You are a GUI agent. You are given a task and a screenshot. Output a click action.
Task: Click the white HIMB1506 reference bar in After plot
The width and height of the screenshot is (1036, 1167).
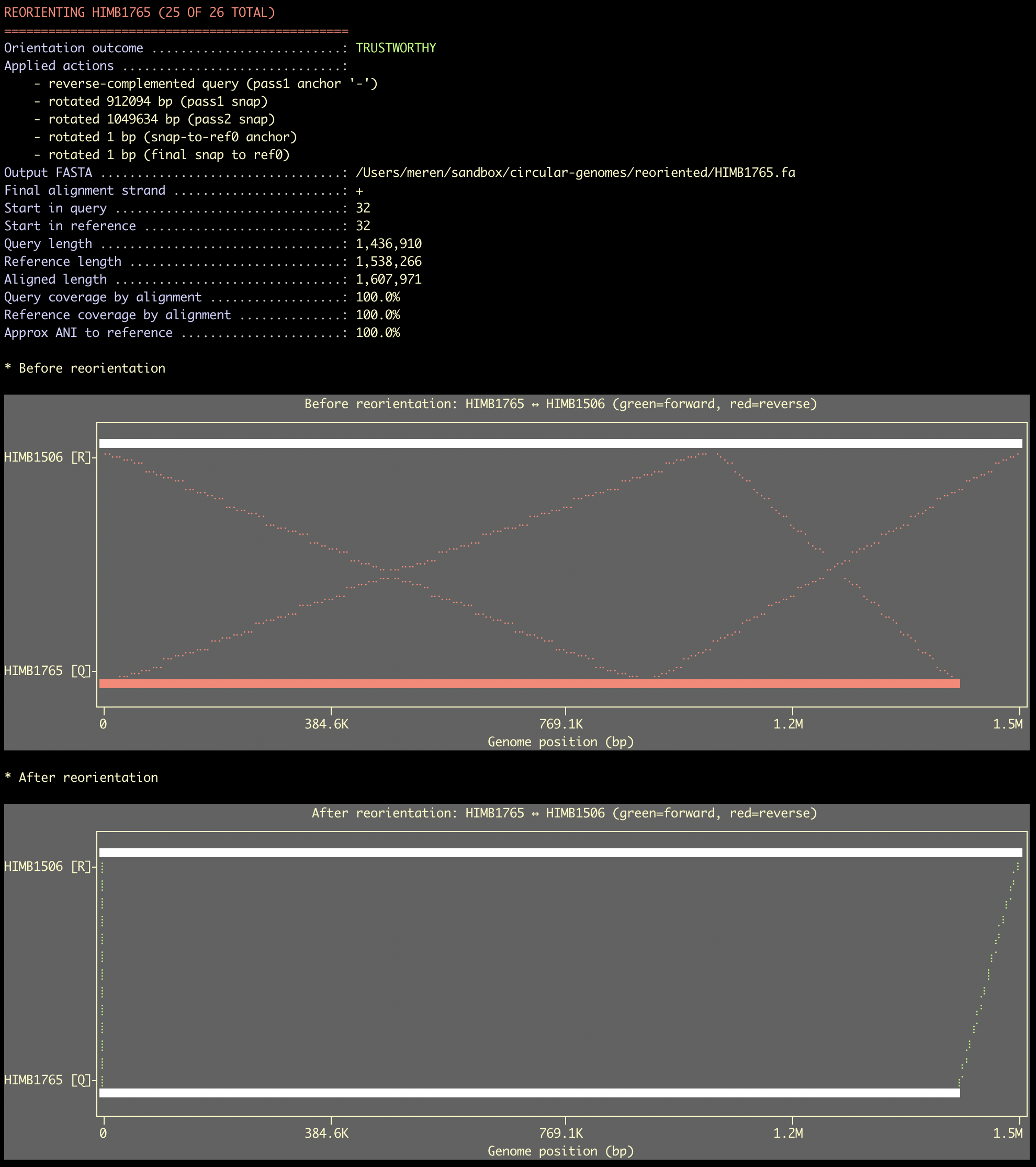coord(560,852)
